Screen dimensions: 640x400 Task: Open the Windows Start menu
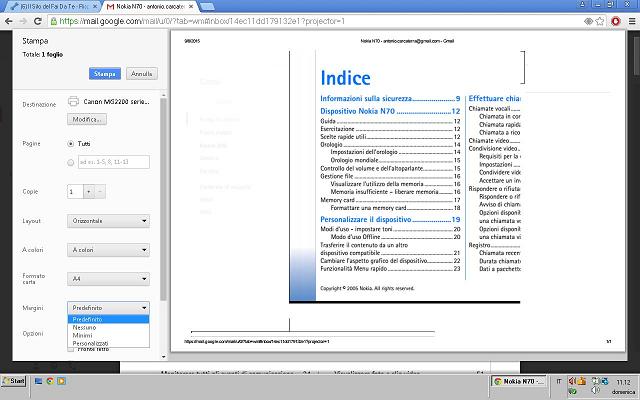tap(14, 381)
